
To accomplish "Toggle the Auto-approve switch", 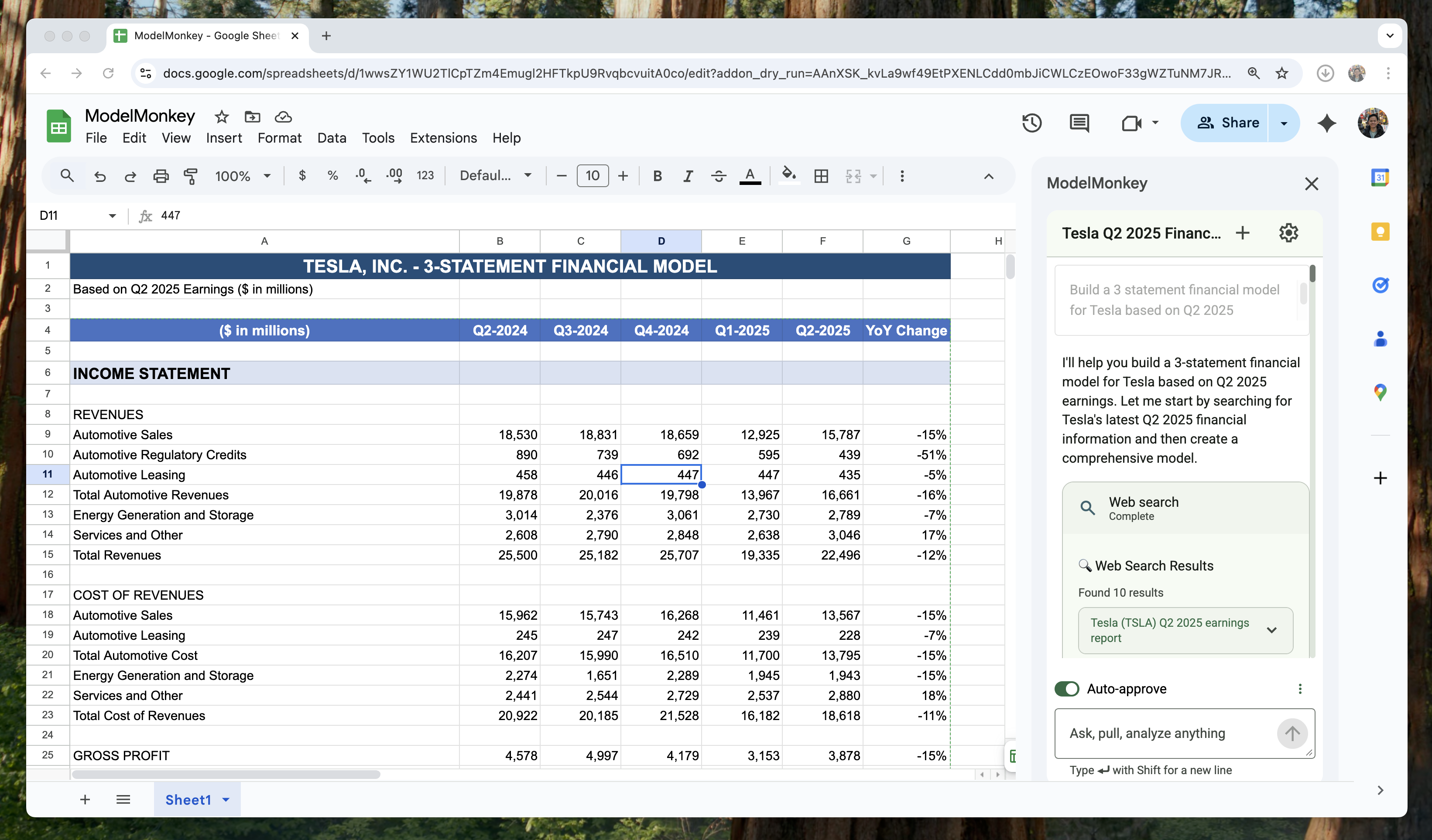I will point(1067,689).
